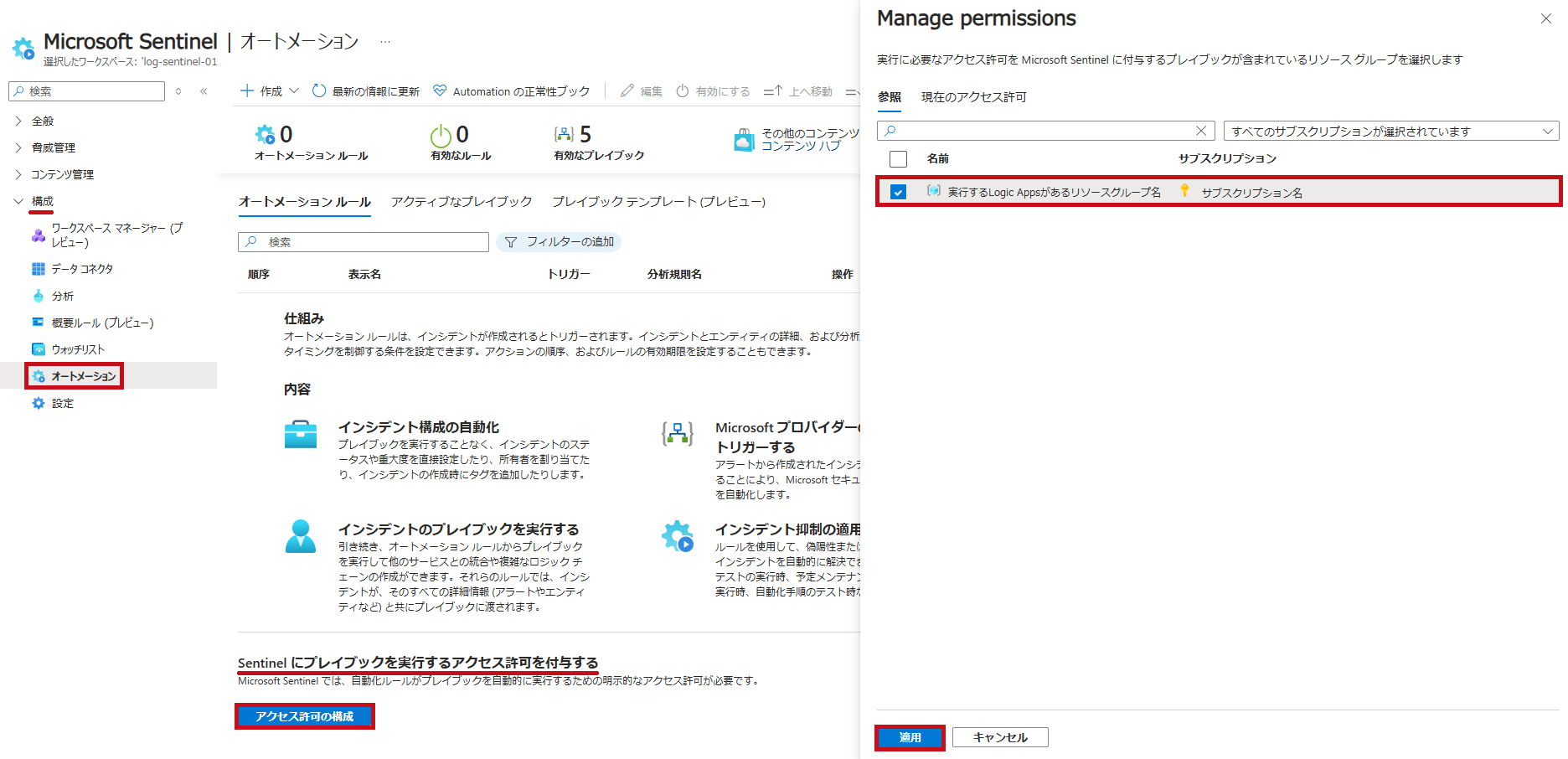Collapse the 構成 section
This screenshot has height=759, width=1568.
(18, 201)
